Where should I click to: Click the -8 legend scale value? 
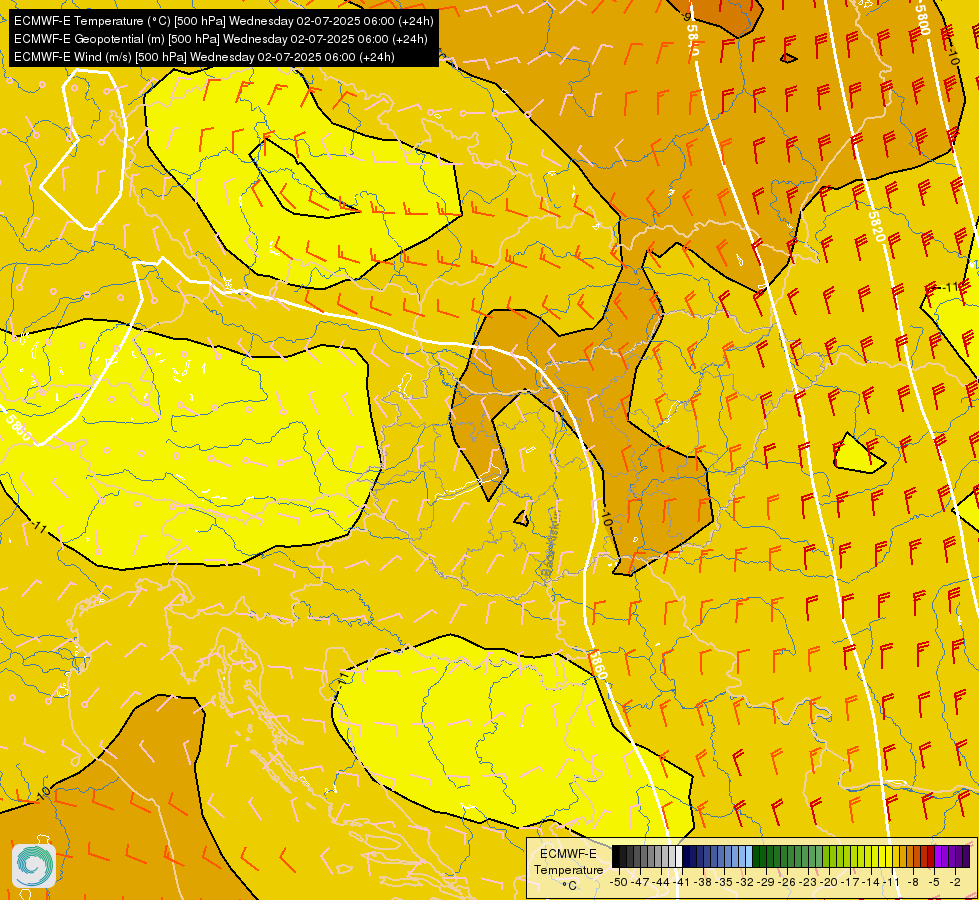coord(913,882)
